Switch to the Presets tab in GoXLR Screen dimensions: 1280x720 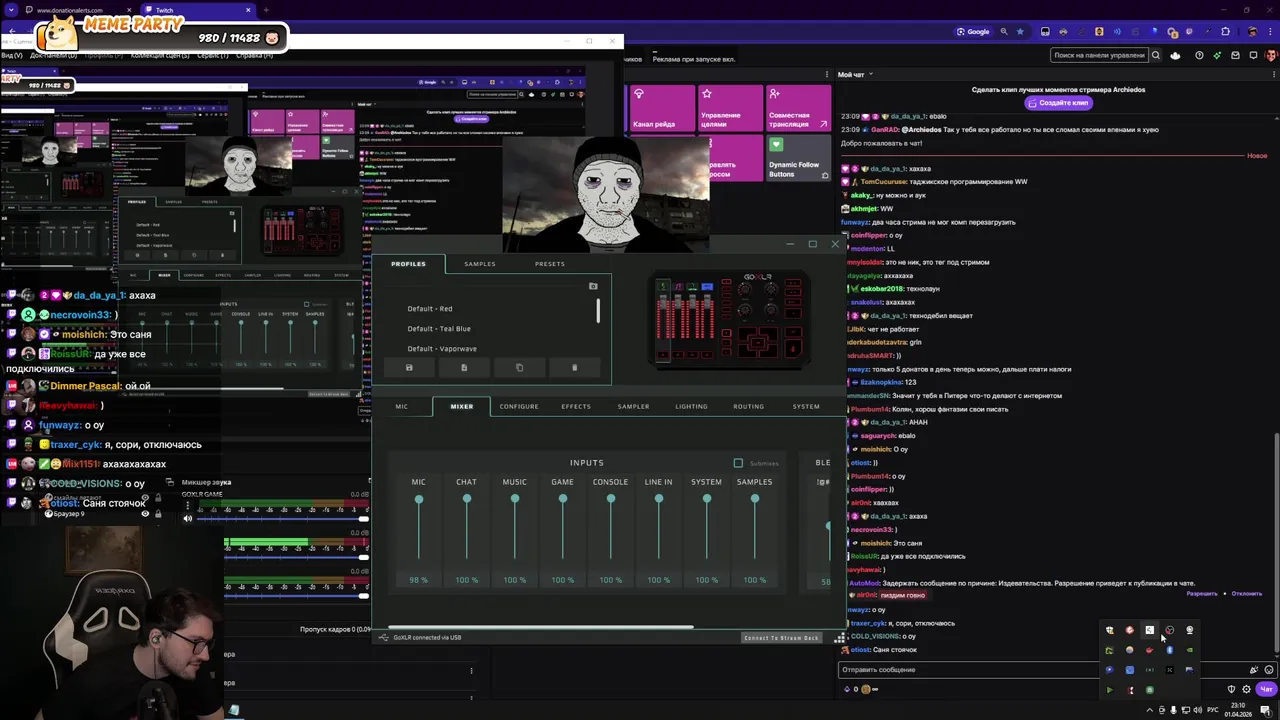tap(550, 264)
